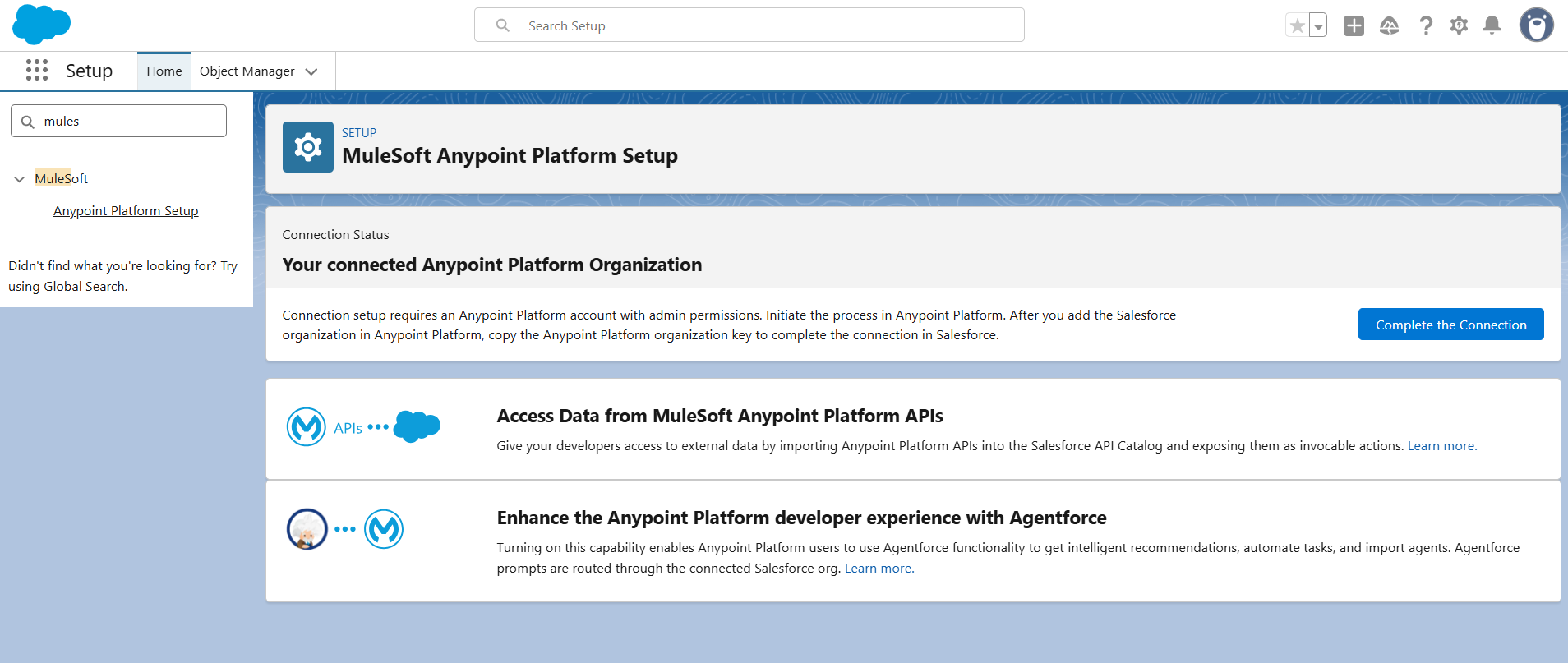Click the favorites star icon
The height and width of the screenshot is (663, 1568).
1297,26
